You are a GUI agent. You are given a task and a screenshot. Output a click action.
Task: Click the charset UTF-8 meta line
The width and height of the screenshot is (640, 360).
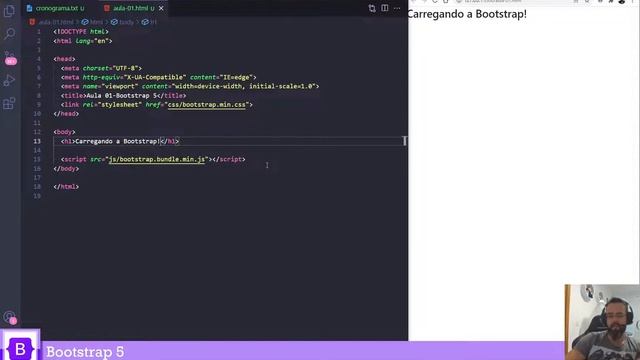pyautogui.click(x=101, y=68)
